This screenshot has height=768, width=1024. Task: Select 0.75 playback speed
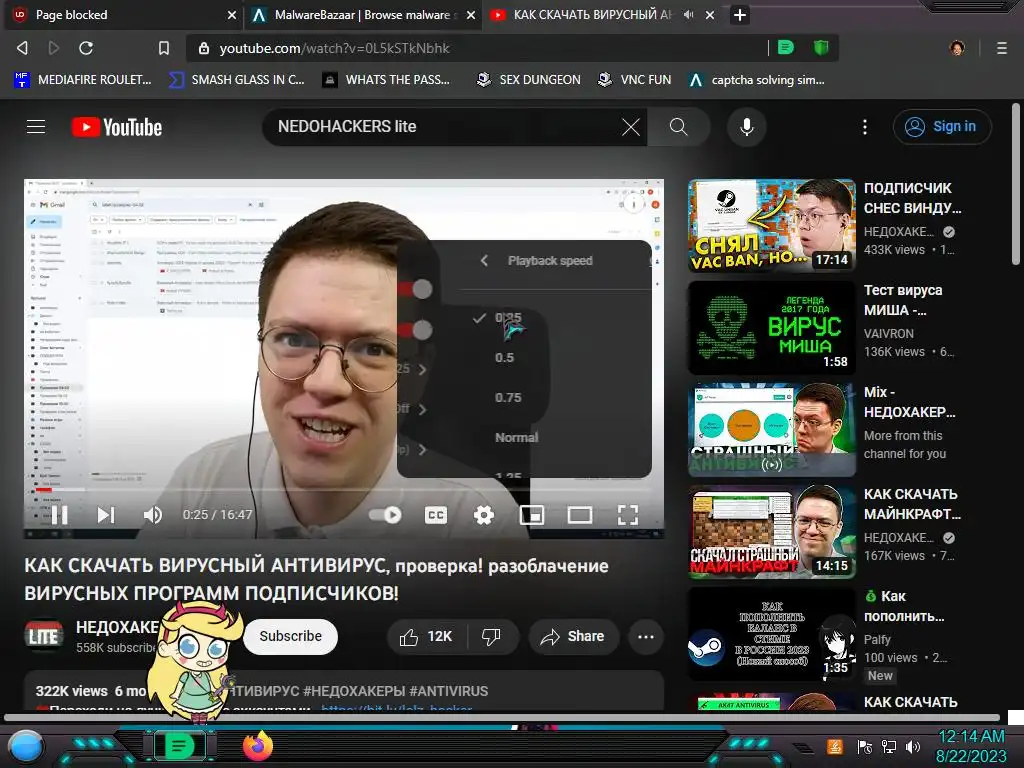[507, 398]
